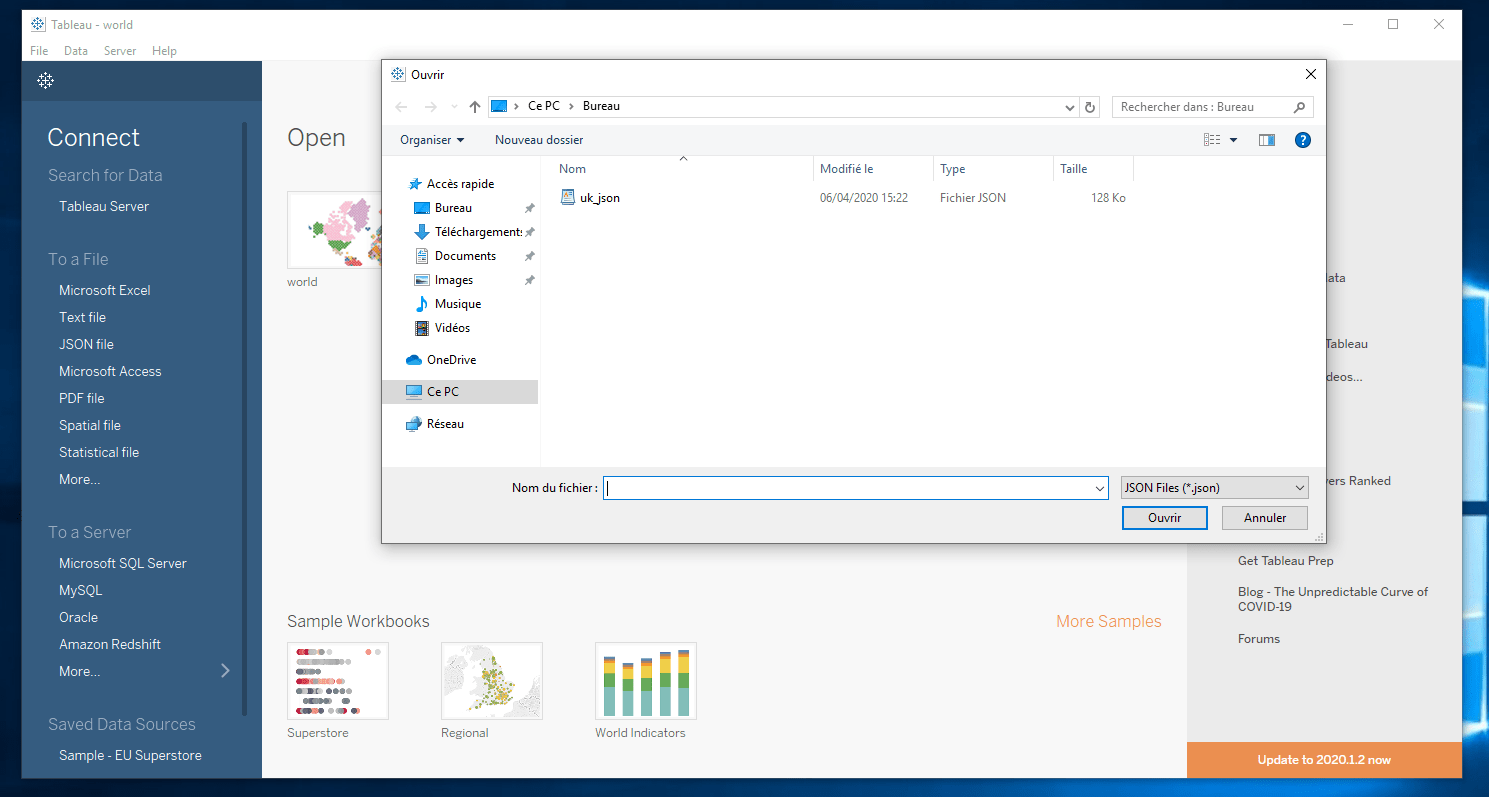Connect to a Text file
This screenshot has height=797, width=1489.
[82, 317]
